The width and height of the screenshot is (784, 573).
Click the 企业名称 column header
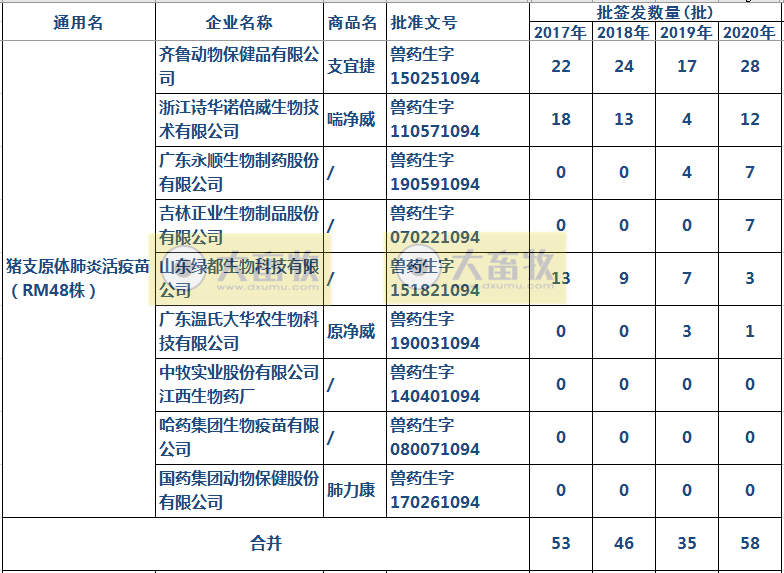click(x=240, y=23)
